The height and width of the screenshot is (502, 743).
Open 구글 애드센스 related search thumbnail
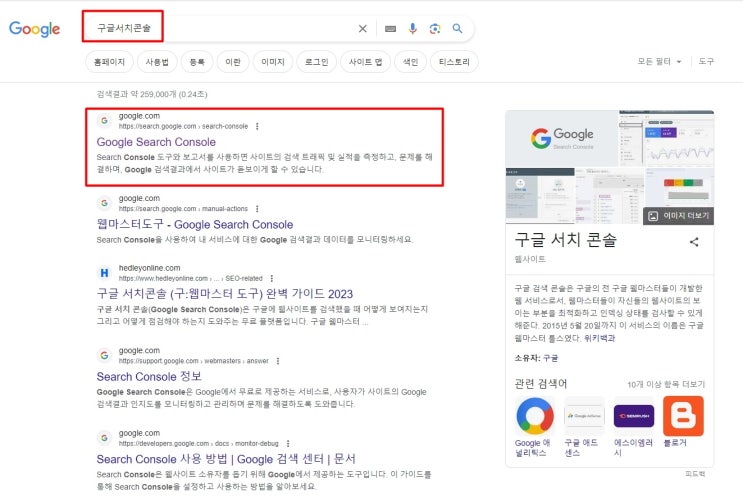tap(584, 416)
